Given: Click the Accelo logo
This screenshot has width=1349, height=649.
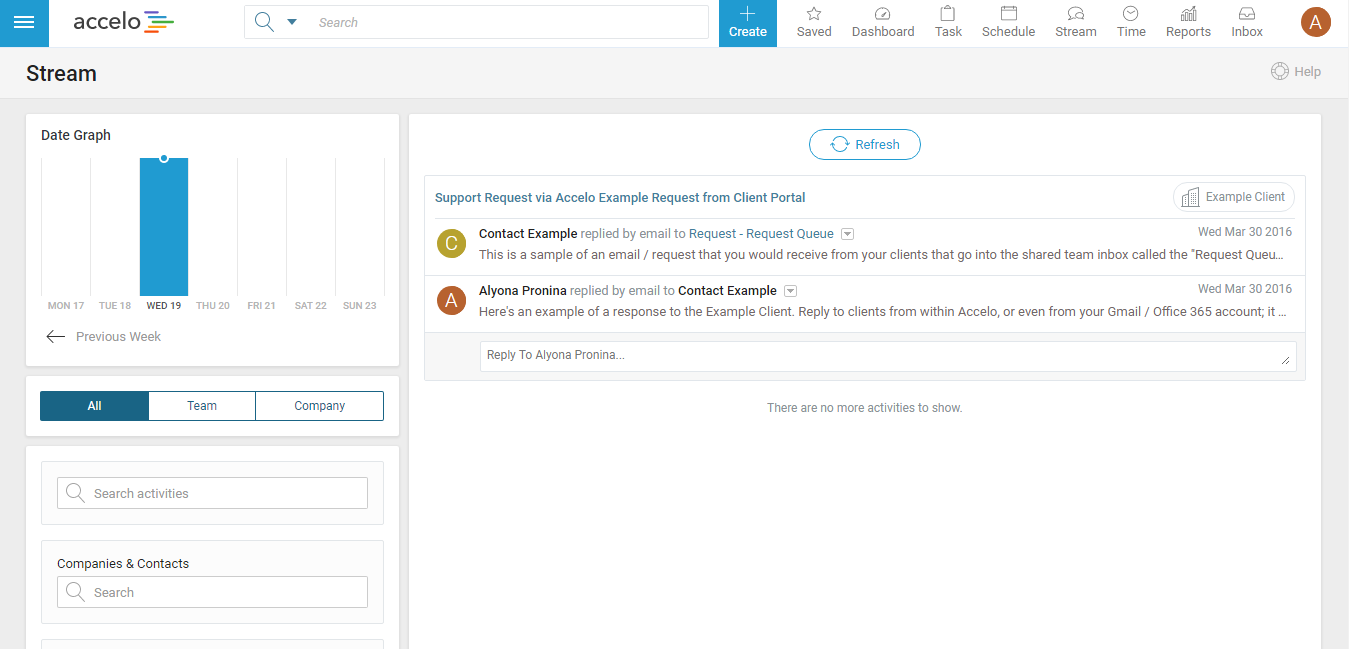Looking at the screenshot, I should [123, 22].
